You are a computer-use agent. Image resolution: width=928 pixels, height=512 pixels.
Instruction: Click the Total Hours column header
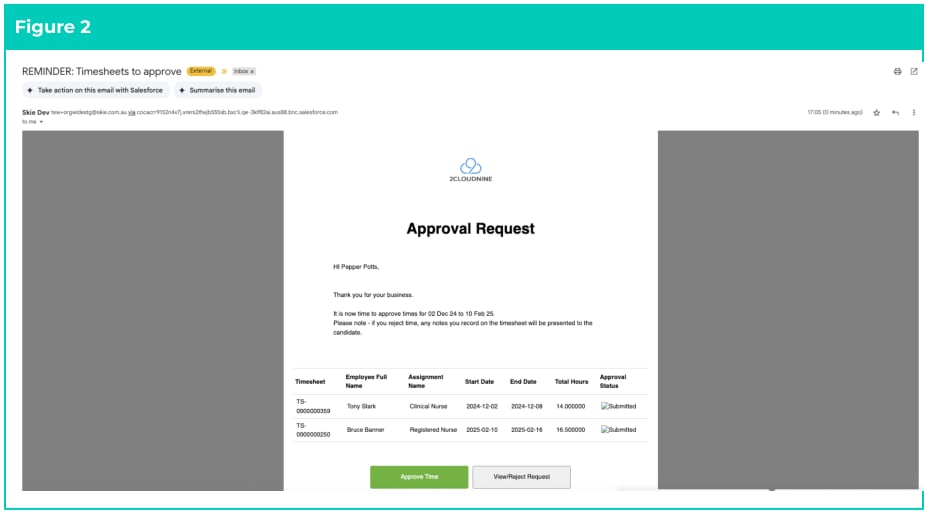click(x=572, y=382)
